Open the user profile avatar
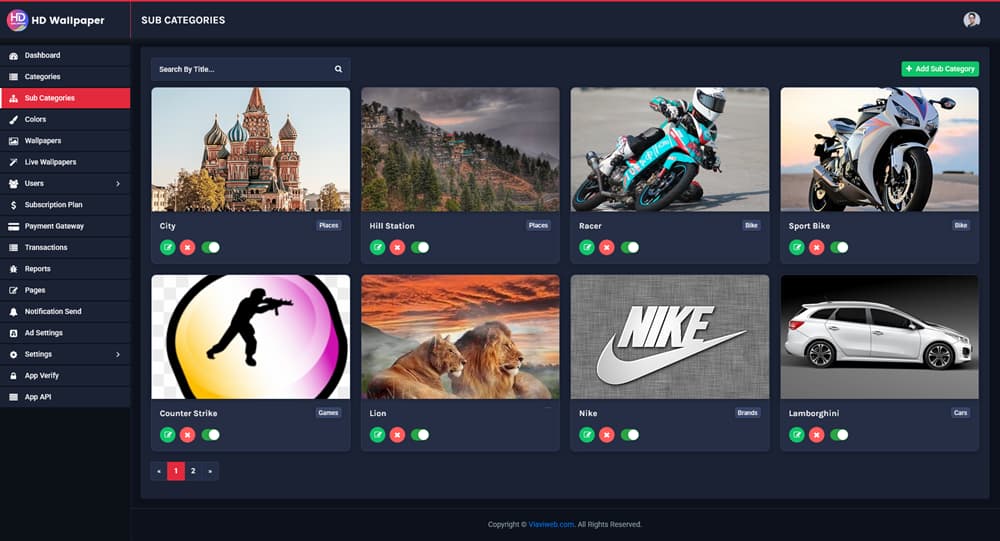The width and height of the screenshot is (1000, 541). click(x=971, y=20)
